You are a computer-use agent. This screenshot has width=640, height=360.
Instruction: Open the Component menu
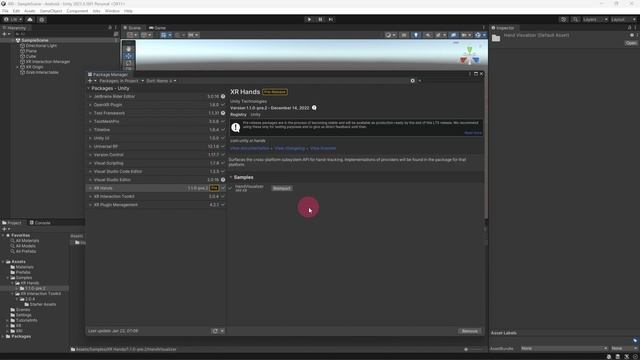[77, 11]
